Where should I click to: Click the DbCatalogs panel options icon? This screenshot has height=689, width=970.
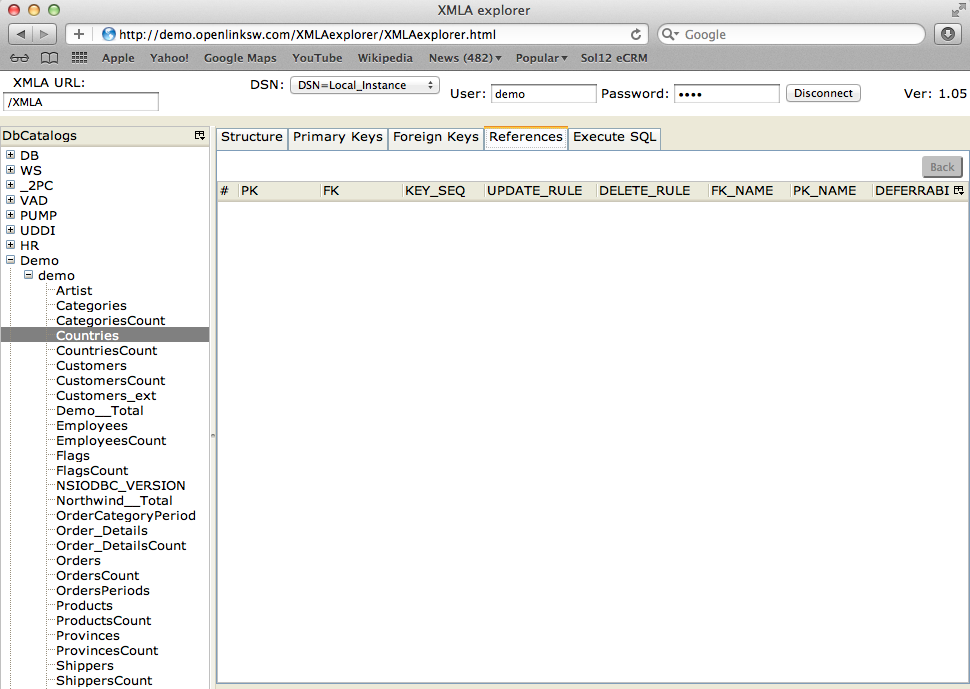tap(200, 135)
